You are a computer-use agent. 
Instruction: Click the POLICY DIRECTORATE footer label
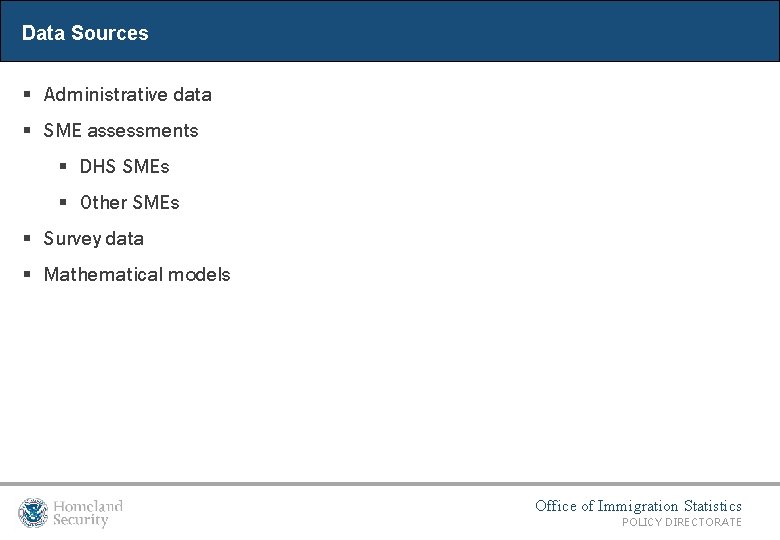coord(682,523)
